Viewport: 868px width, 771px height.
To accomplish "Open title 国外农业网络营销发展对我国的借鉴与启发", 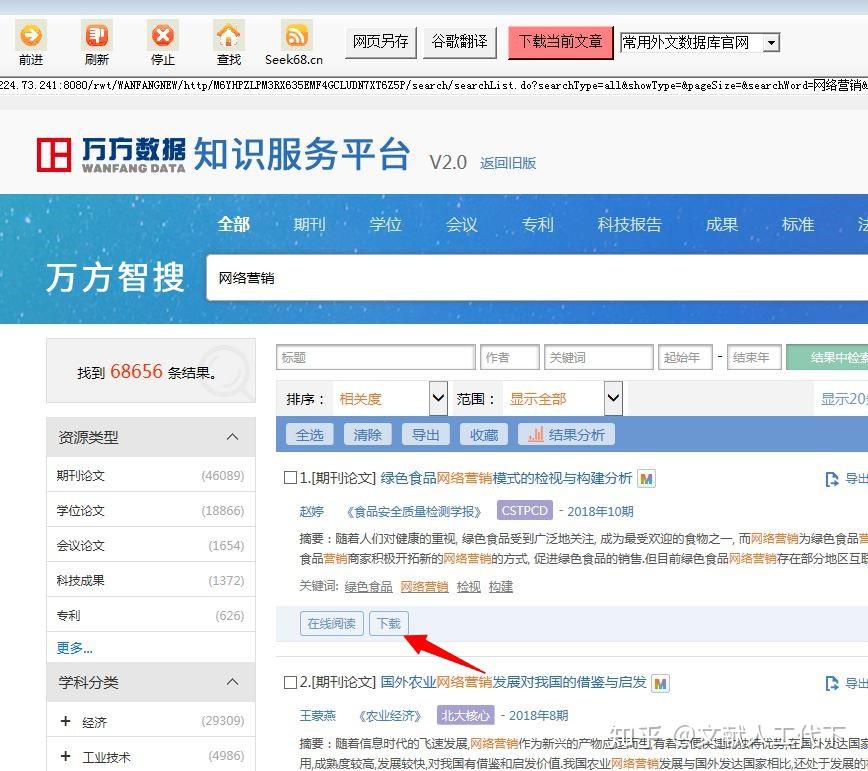I will (x=513, y=682).
